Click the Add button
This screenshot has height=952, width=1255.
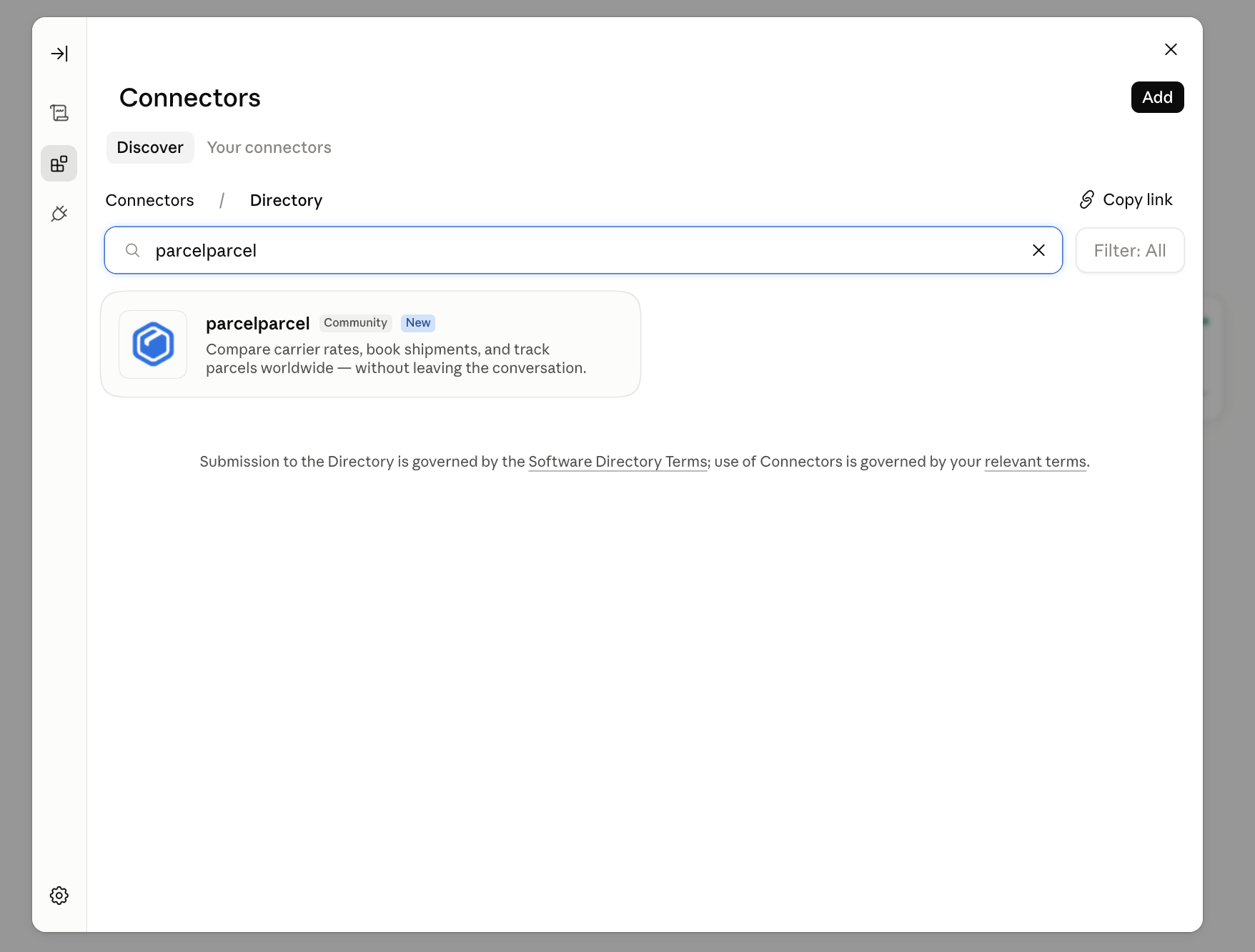[x=1157, y=97]
